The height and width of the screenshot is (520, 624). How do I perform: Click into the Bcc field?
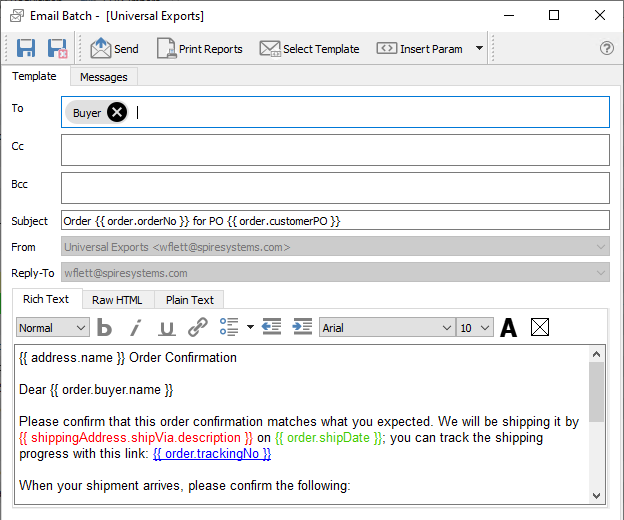335,188
